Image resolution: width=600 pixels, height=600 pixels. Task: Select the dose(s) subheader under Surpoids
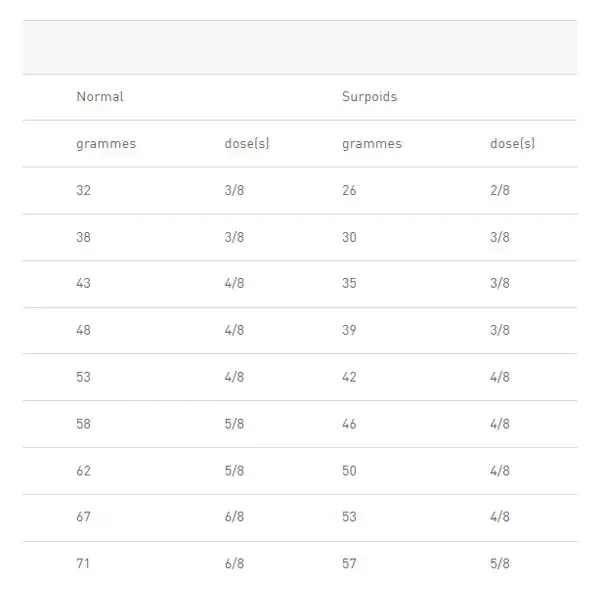pos(512,143)
